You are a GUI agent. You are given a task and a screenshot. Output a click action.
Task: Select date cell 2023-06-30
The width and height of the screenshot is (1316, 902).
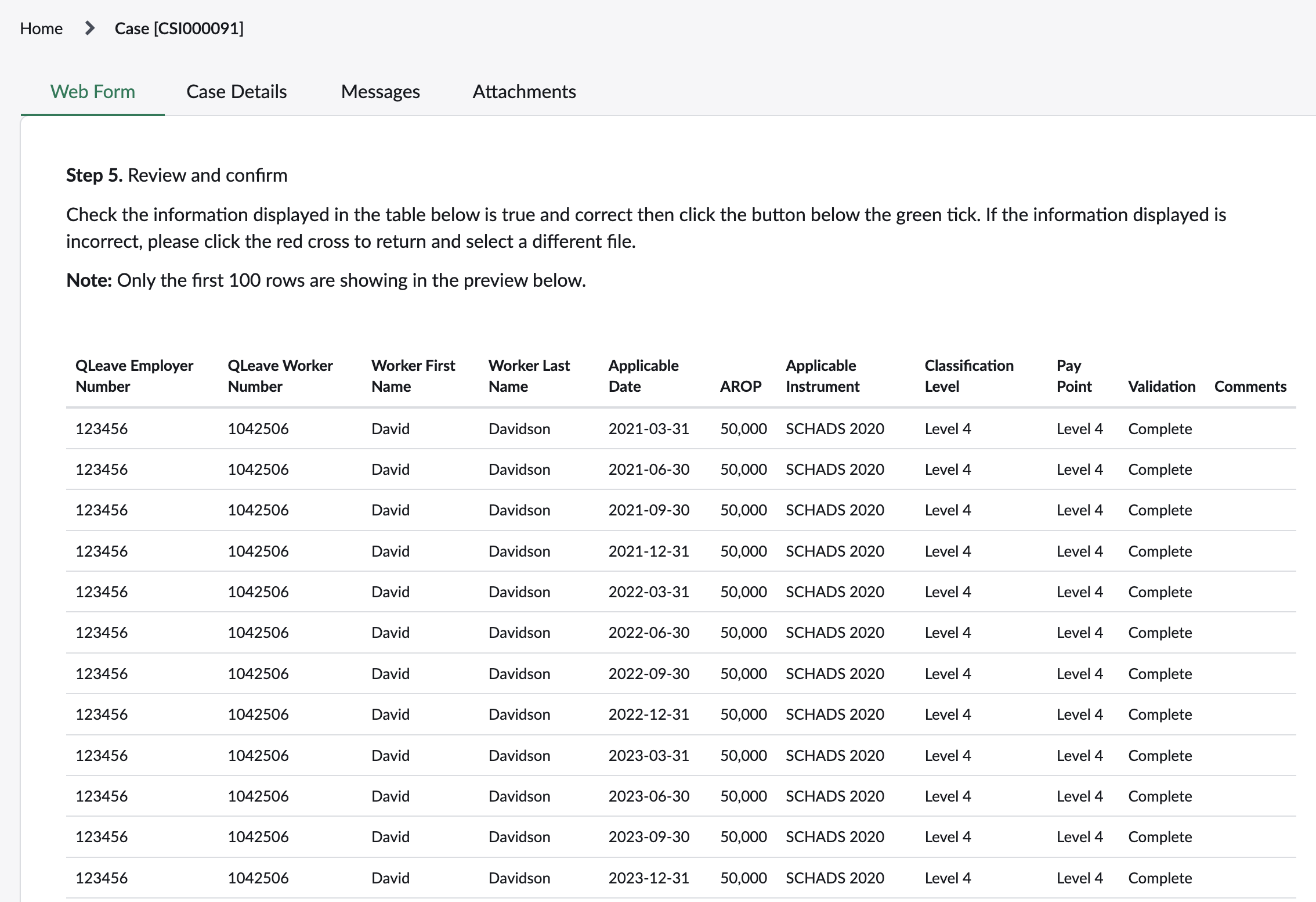point(649,796)
